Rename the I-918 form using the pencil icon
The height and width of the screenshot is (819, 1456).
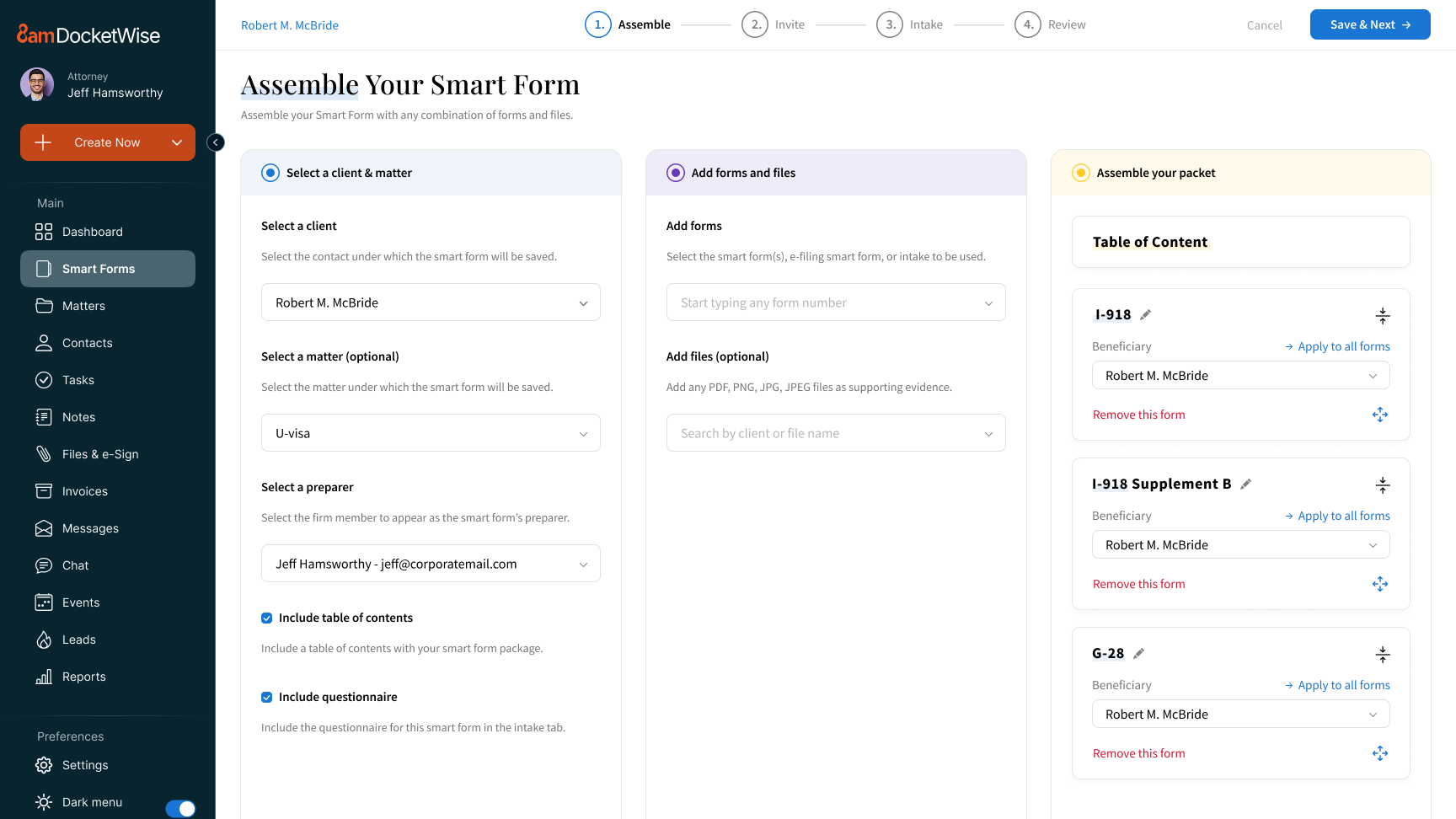(x=1146, y=313)
